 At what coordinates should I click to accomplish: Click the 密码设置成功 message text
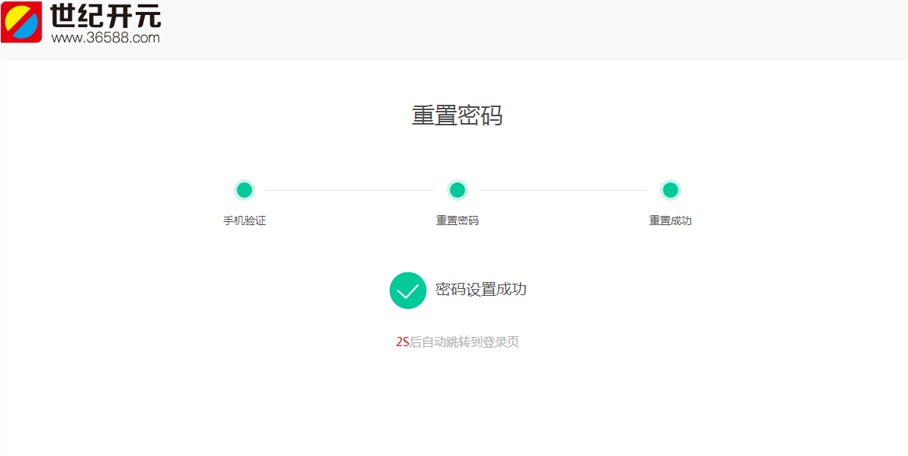pos(481,290)
